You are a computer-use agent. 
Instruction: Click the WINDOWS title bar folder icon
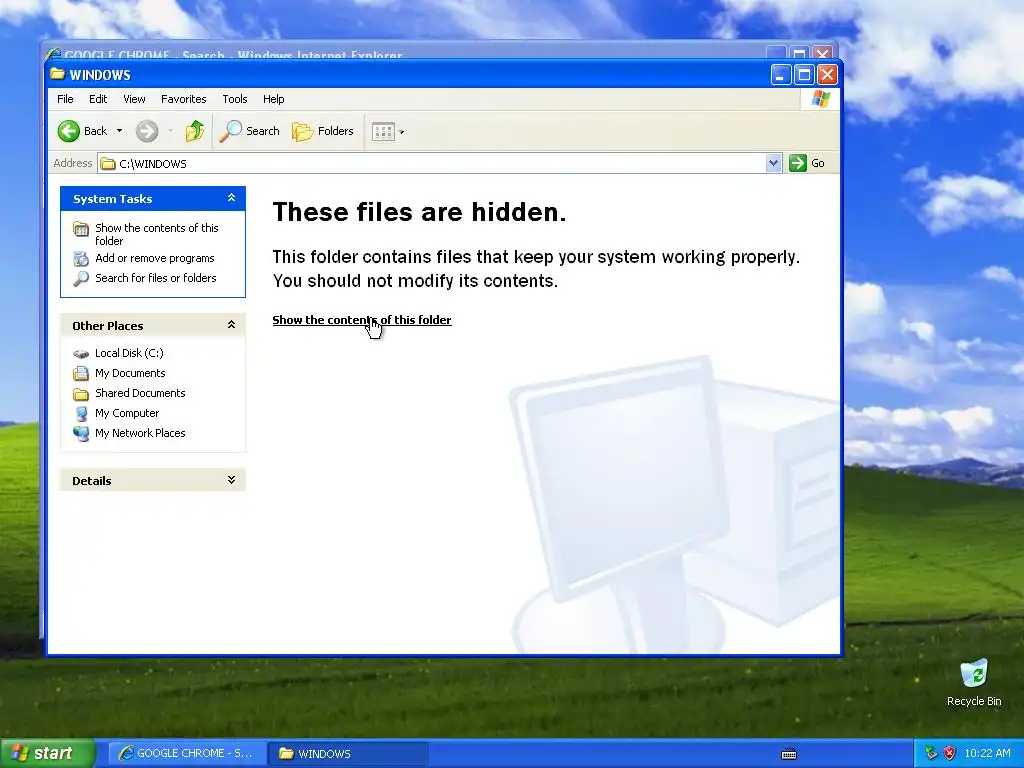[57, 74]
